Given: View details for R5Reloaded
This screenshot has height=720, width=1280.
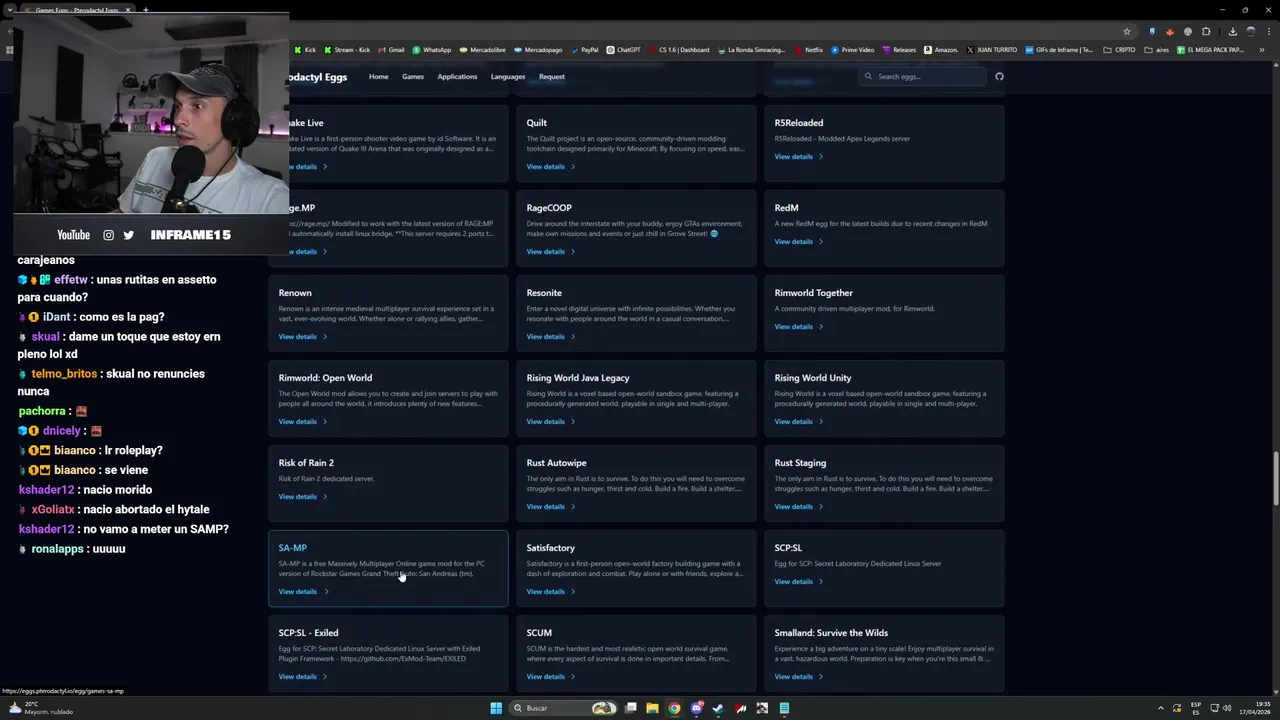Looking at the screenshot, I should [799, 156].
